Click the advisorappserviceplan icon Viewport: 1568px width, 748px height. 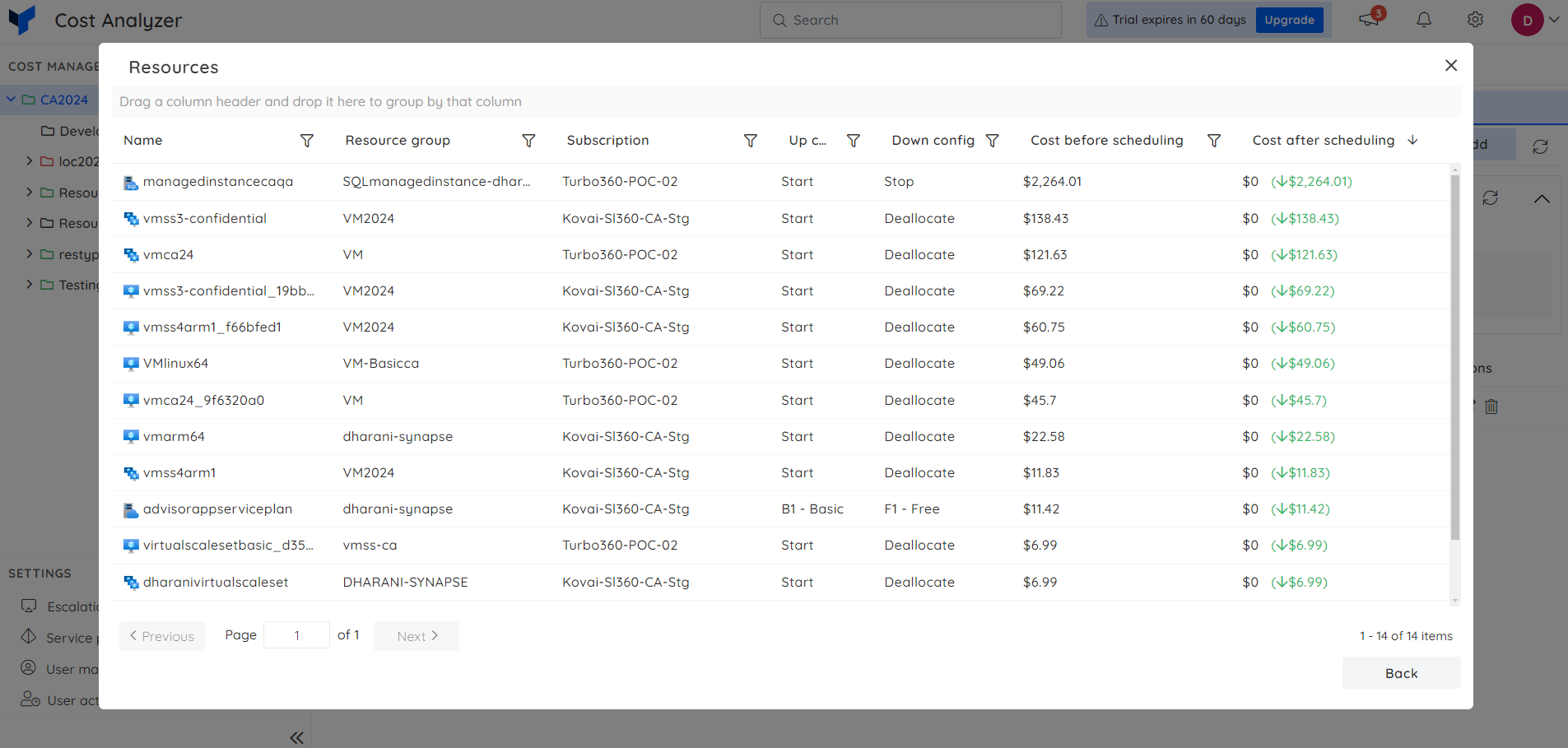[x=131, y=510]
